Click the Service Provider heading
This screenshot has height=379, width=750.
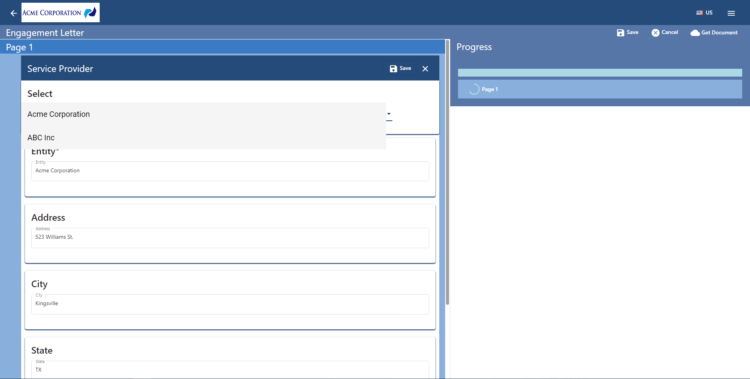pos(60,69)
